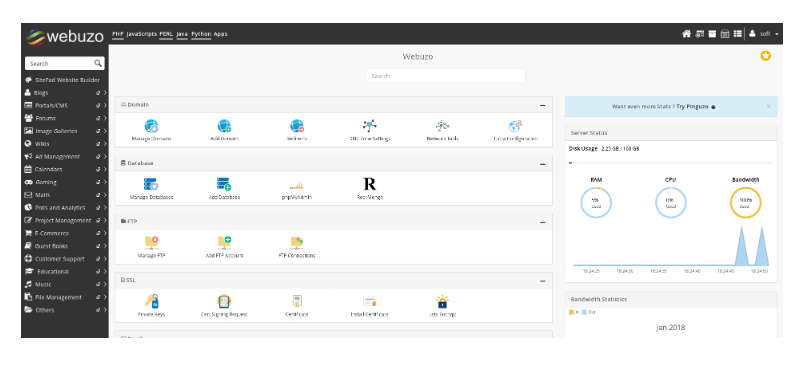Viewport: 792px width, 389px height.
Task: Launch Network Tools
Action: pyautogui.click(x=442, y=126)
